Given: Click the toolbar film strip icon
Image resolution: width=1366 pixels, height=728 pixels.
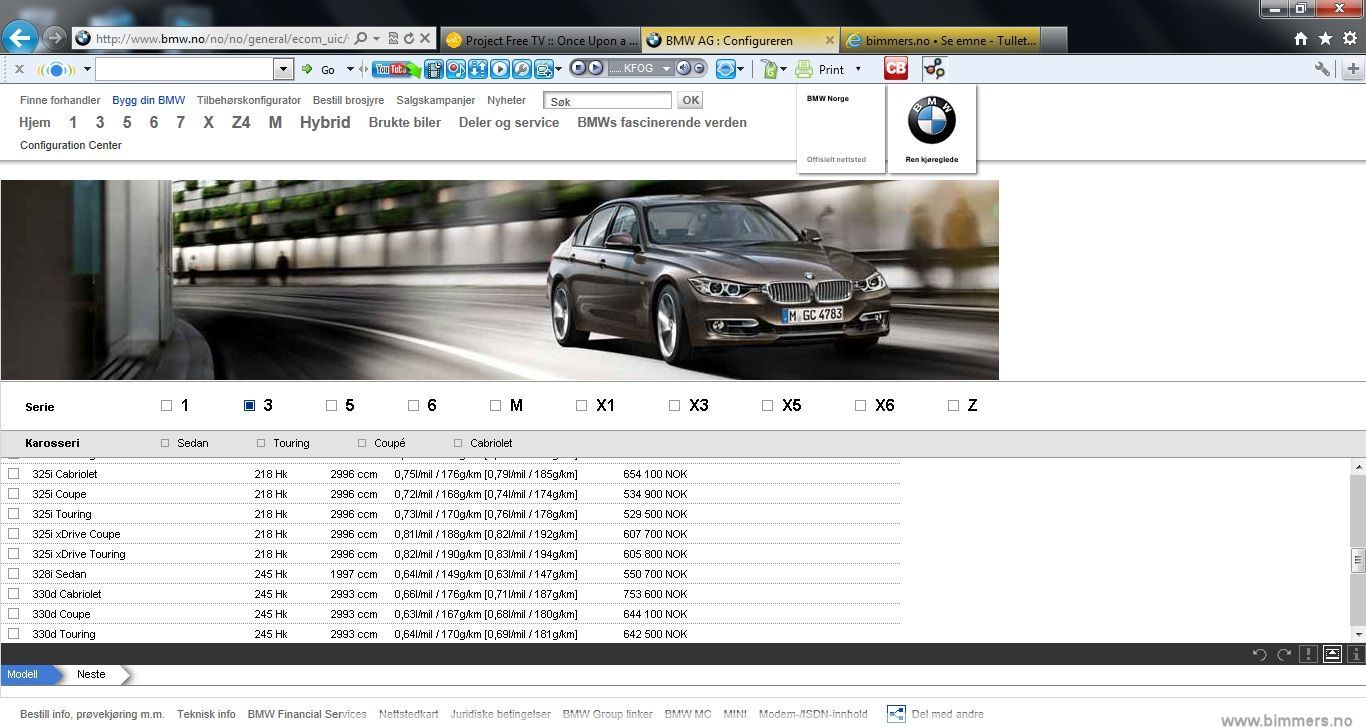Looking at the screenshot, I should [x=433, y=69].
